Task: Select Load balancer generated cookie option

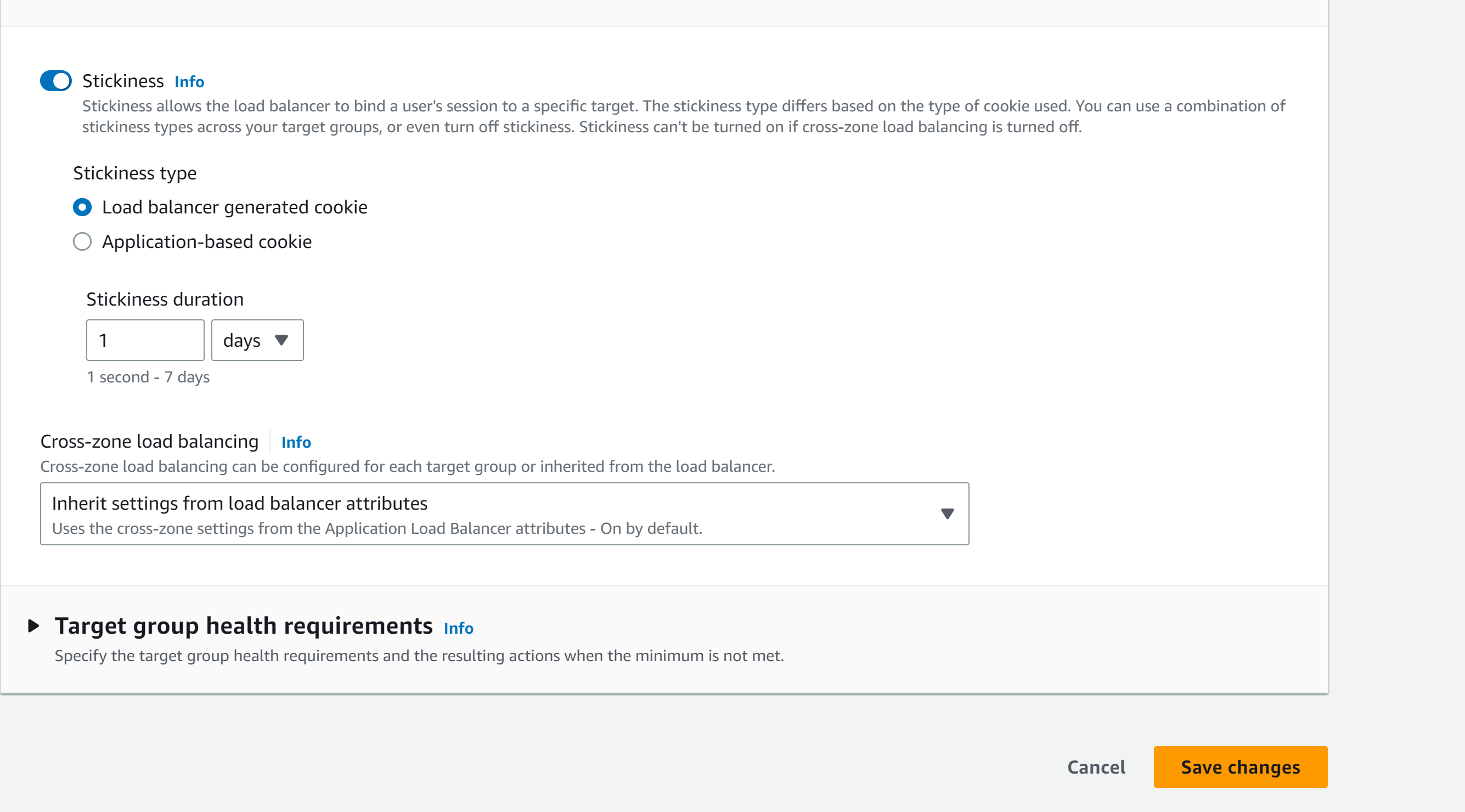Action: [82, 207]
